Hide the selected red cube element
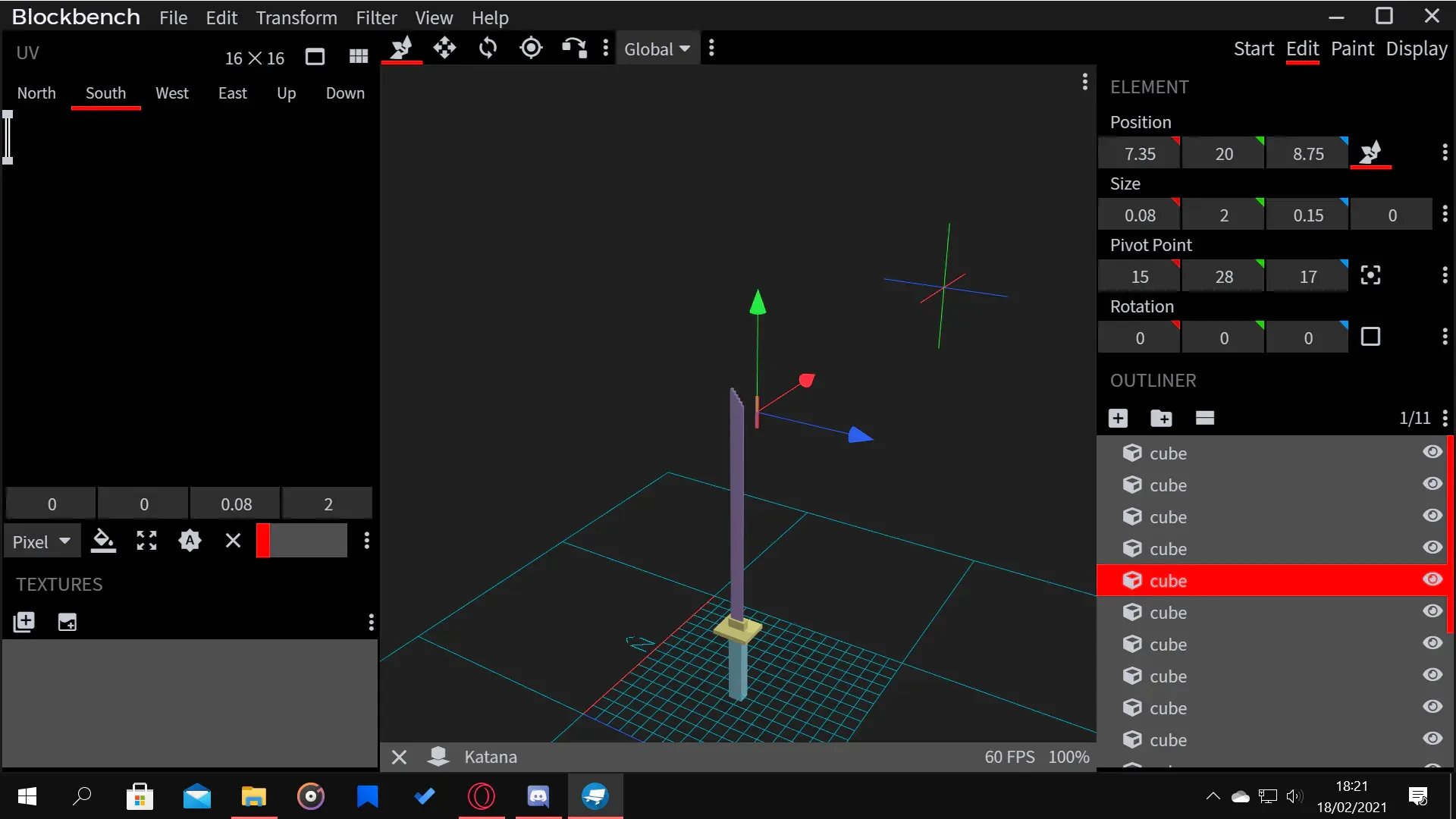This screenshot has height=819, width=1456. click(1432, 579)
